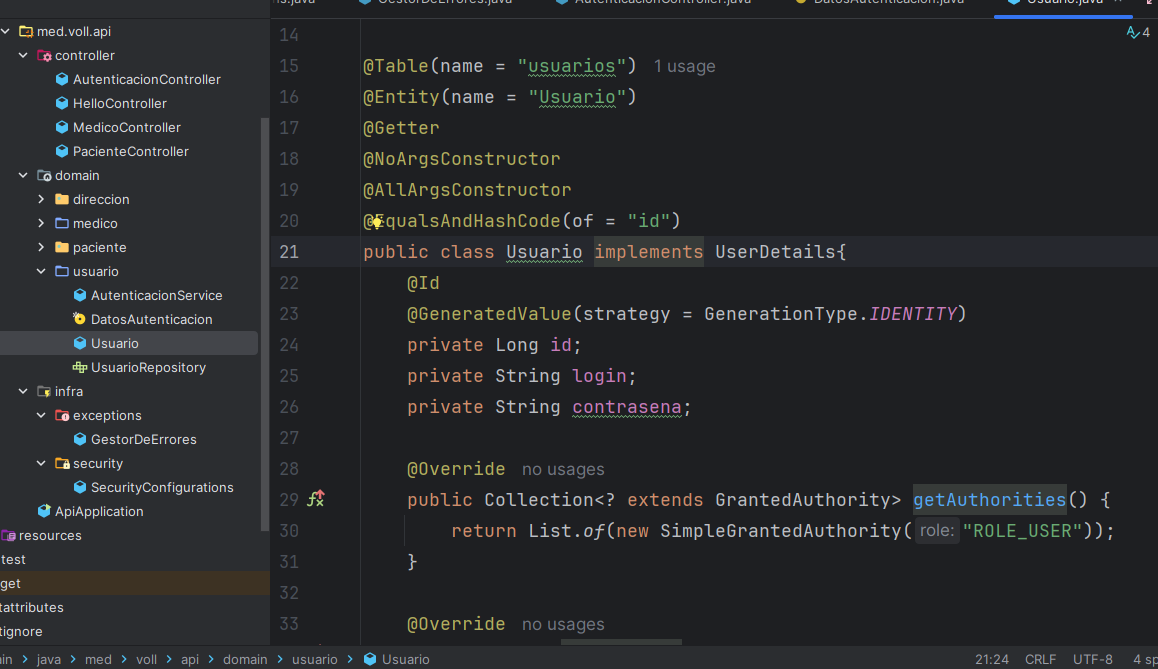
Task: Change UTF-8 file encoding
Action: (x=1092, y=659)
